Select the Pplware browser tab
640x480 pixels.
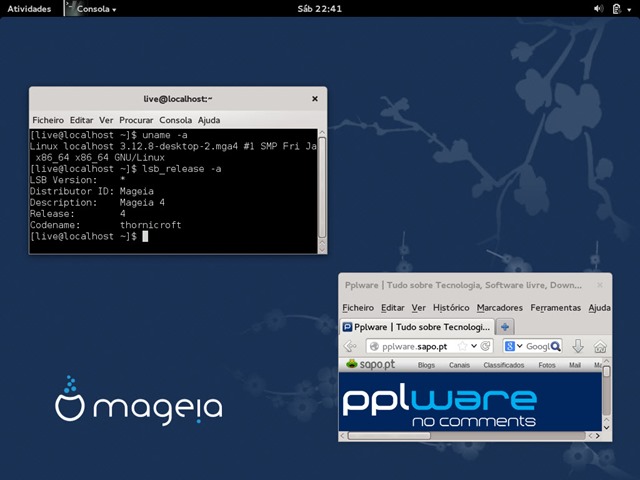pyautogui.click(x=417, y=327)
